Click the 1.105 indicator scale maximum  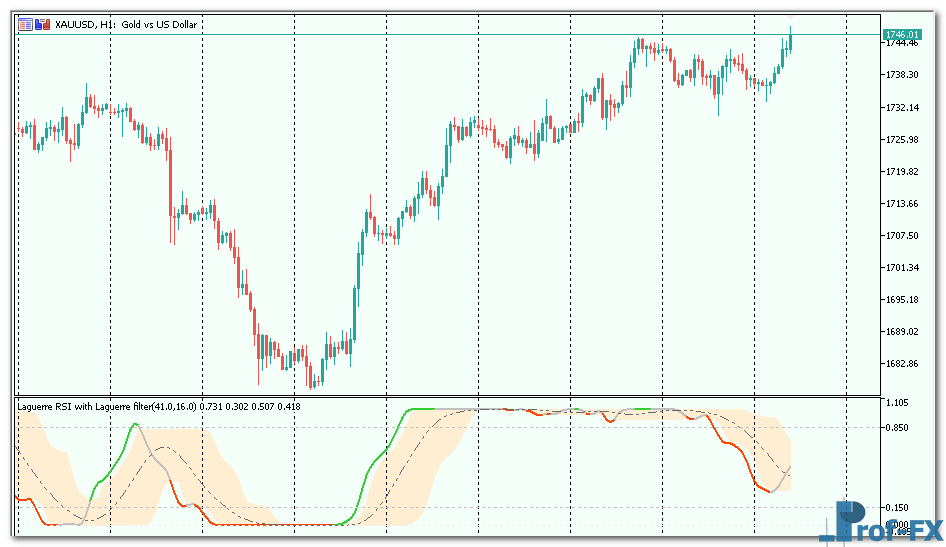coord(900,403)
